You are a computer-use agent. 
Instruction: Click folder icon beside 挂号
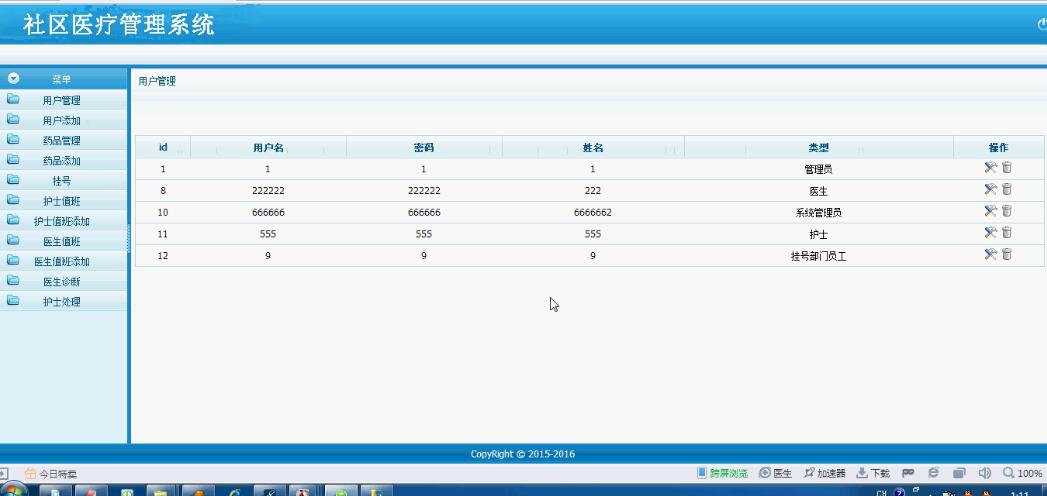(x=13, y=180)
